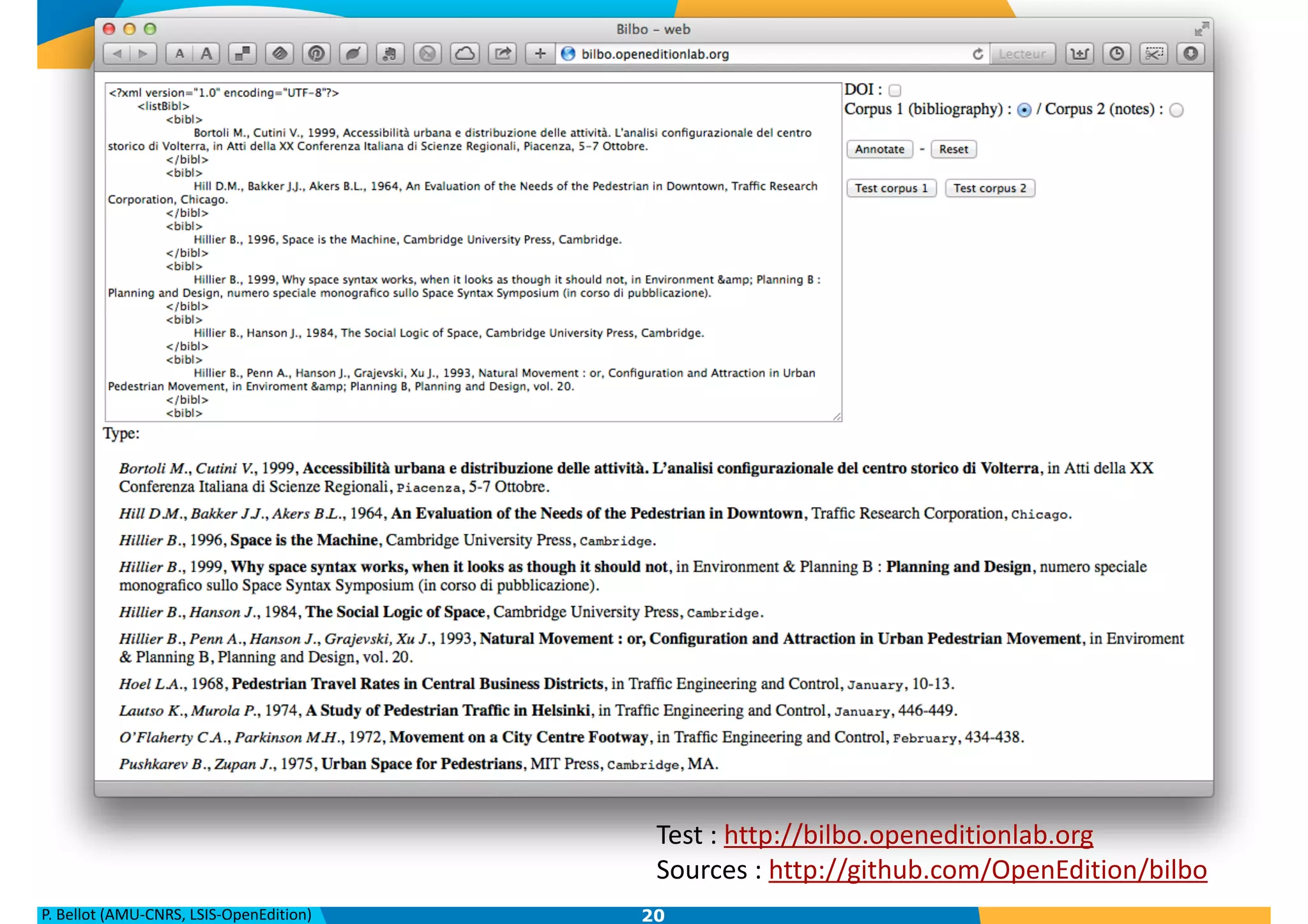
Task: Click the "Bilbo – web" window title
Action: [653, 29]
